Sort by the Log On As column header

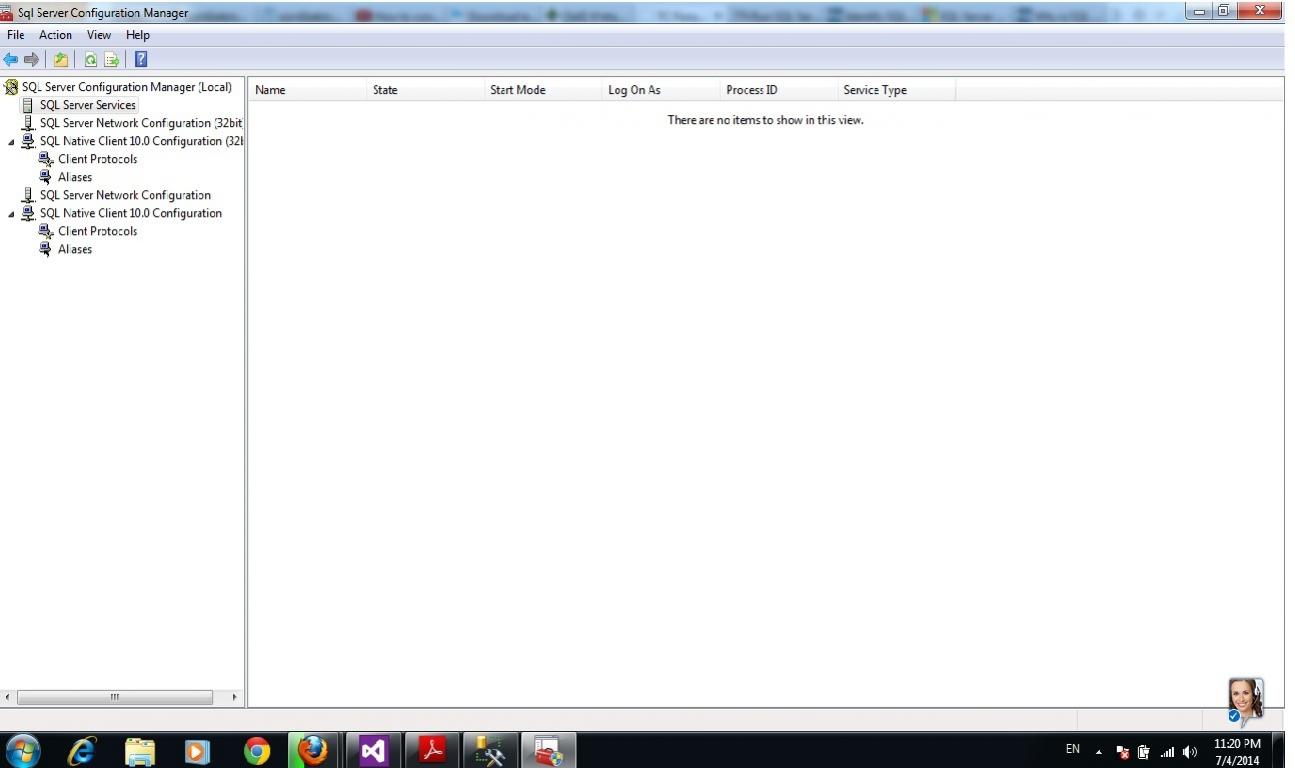[x=660, y=90]
